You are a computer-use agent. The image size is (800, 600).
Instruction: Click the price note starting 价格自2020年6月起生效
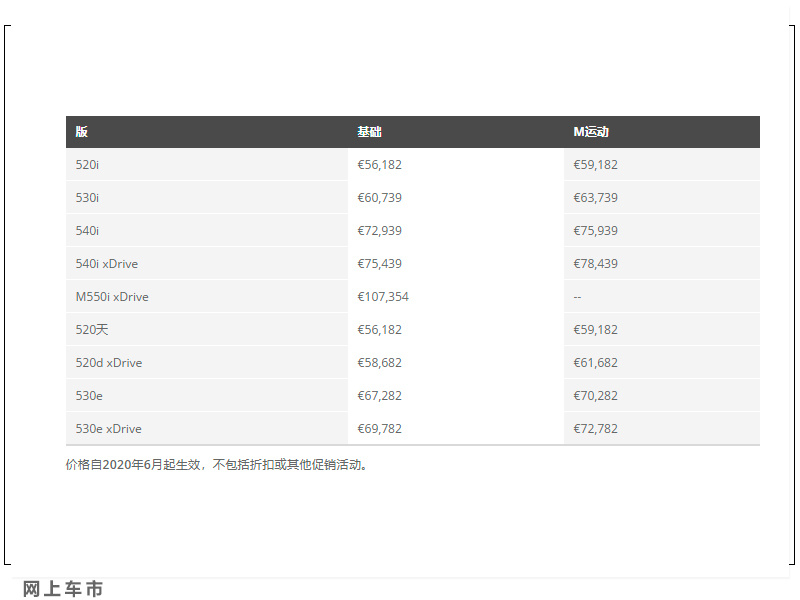point(217,465)
